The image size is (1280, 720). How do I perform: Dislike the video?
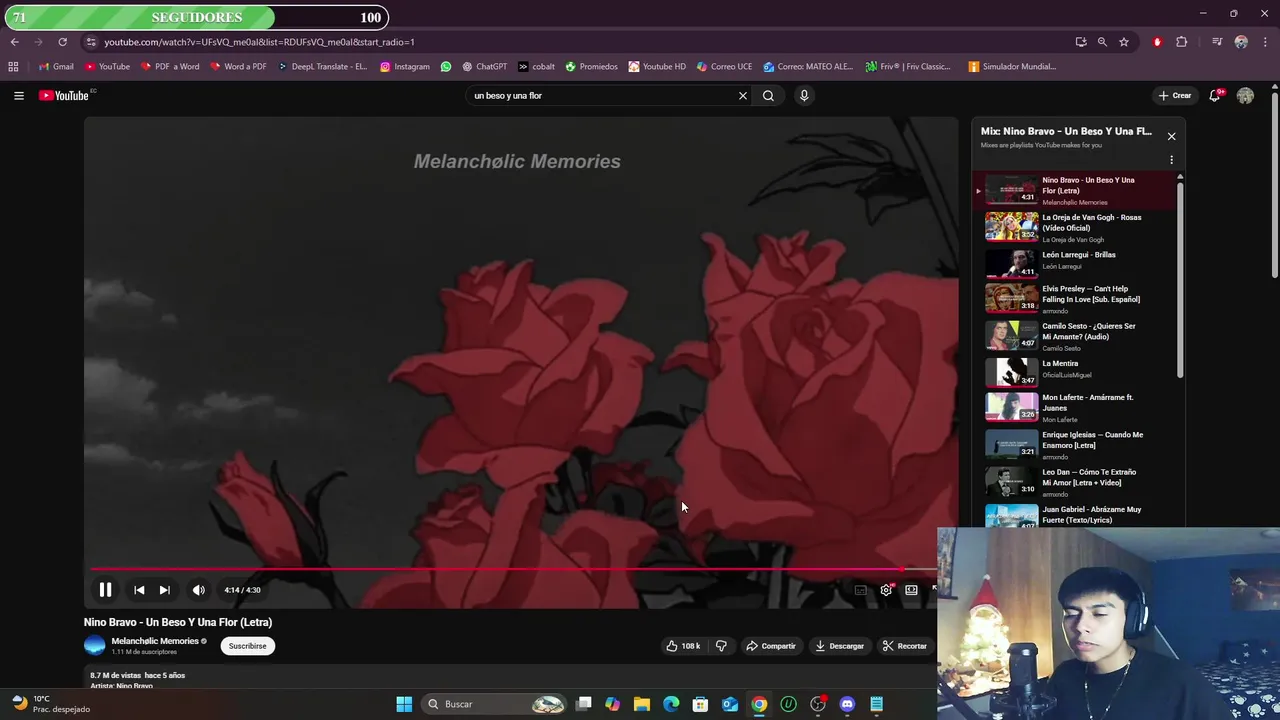tap(721, 646)
